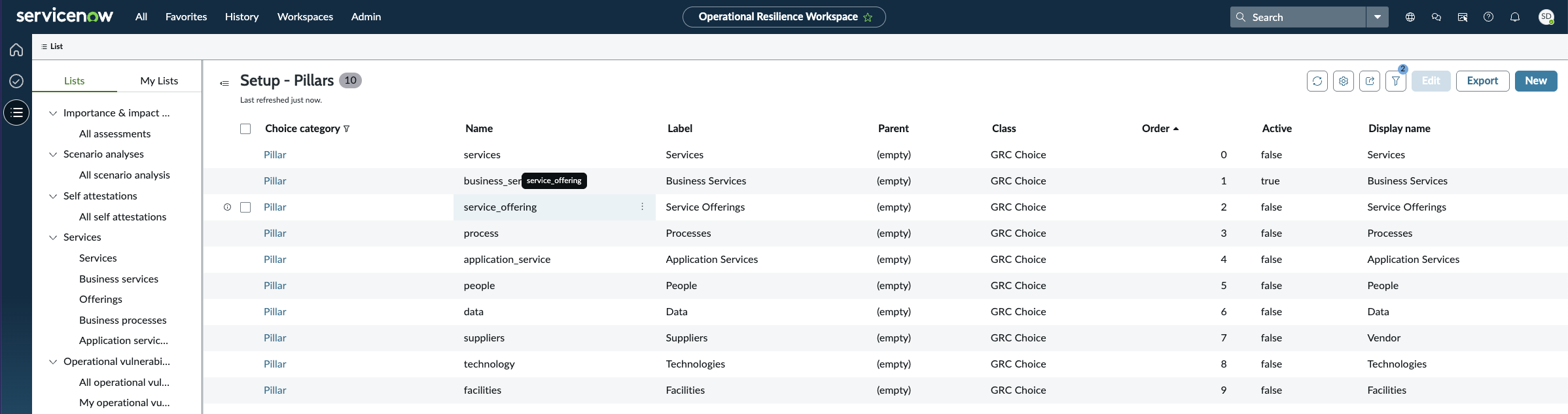Click the Choice category filter indicator
Screen dimensions: 1568x414
(x=347, y=129)
